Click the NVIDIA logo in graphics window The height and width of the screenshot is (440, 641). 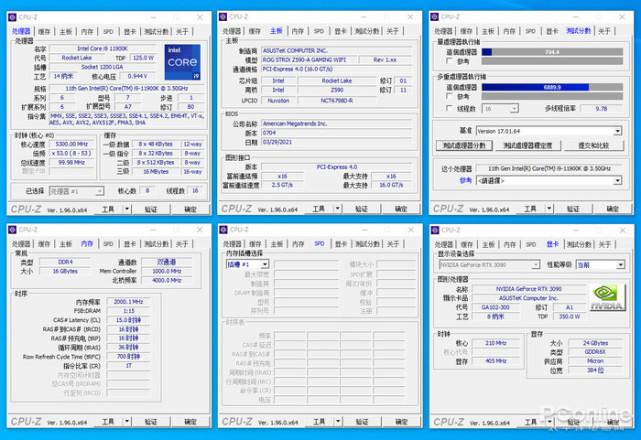pos(607,297)
